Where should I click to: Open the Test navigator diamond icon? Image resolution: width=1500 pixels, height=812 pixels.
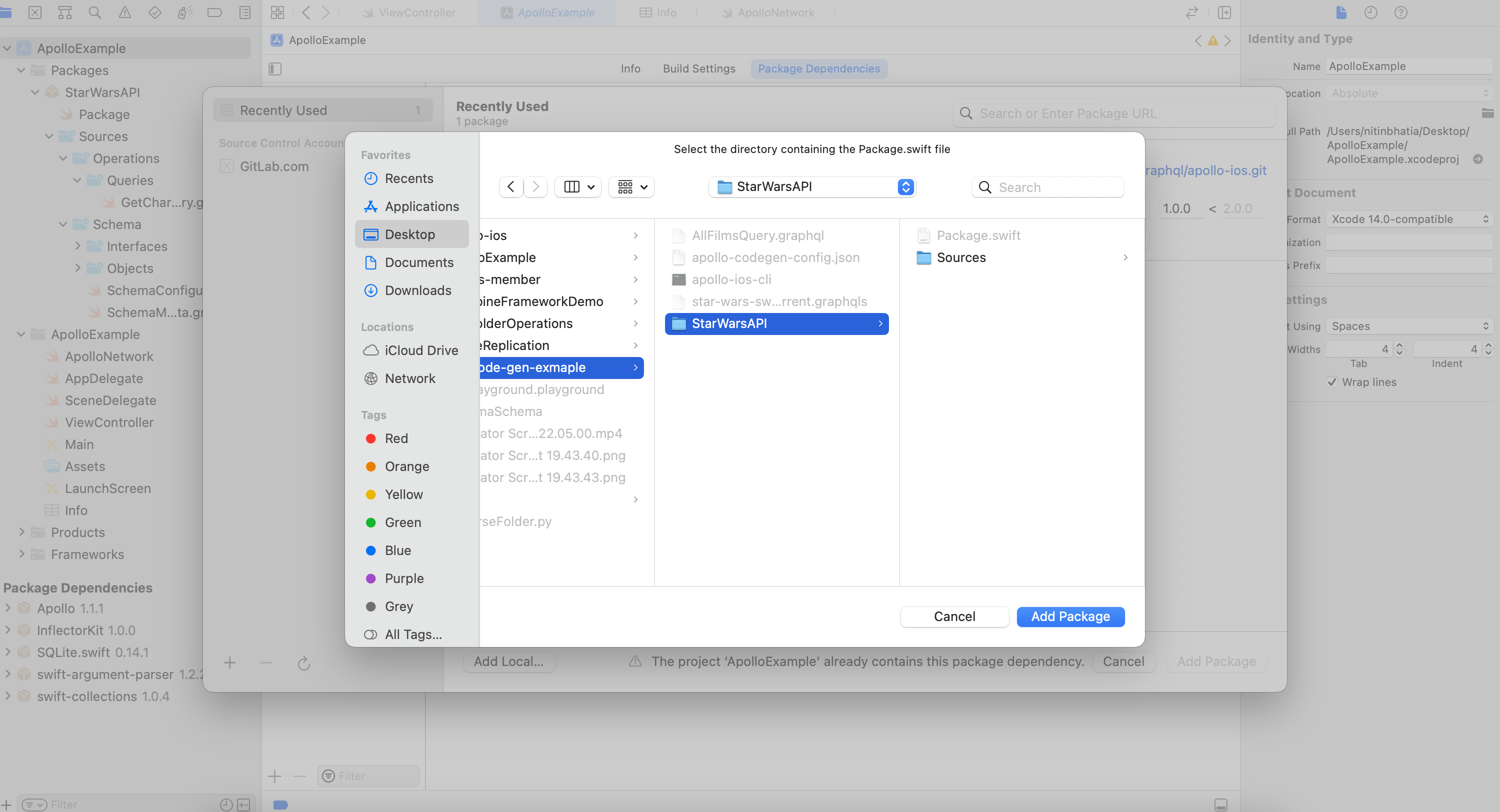tap(154, 12)
